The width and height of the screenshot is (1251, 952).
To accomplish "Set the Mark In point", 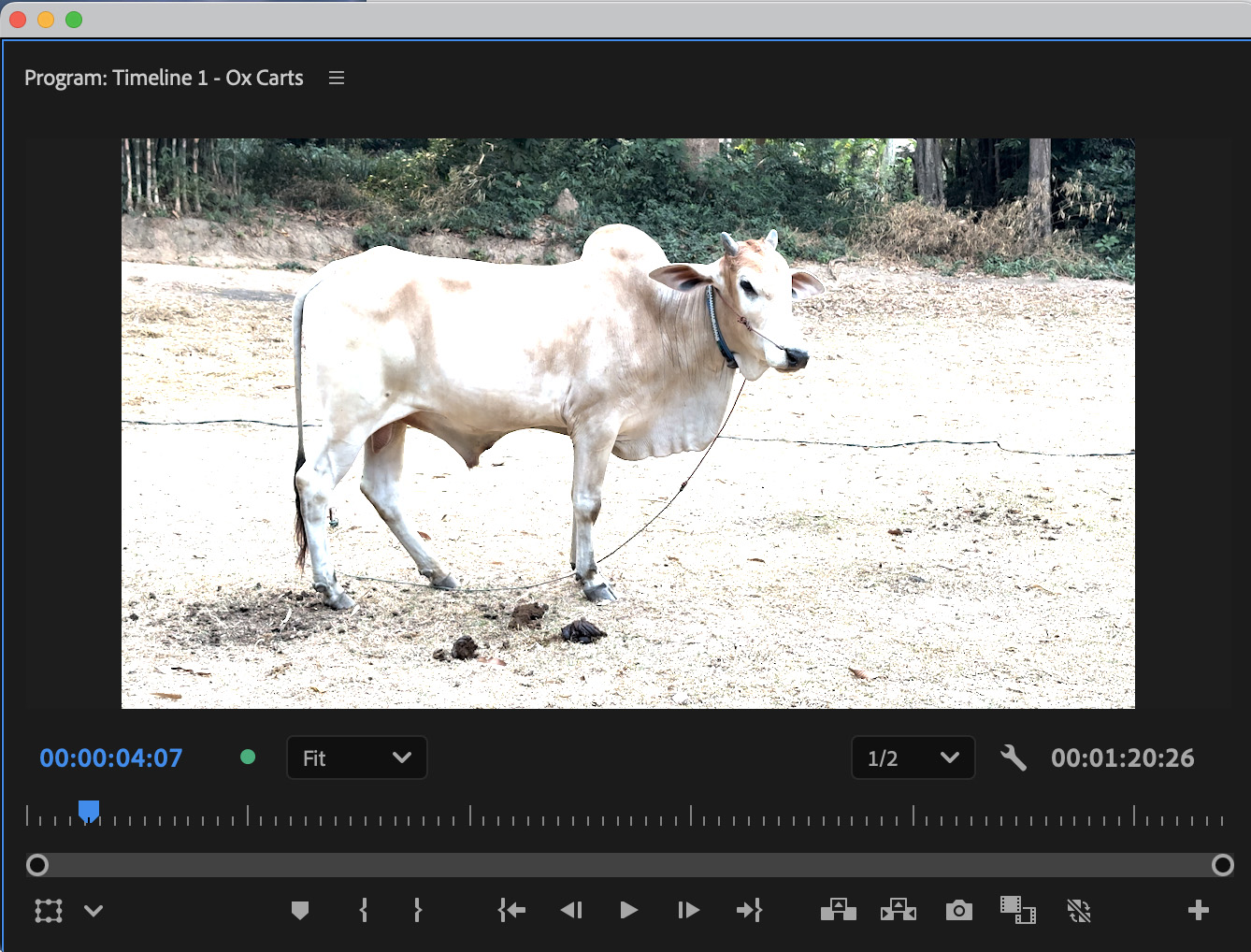I will click(364, 911).
